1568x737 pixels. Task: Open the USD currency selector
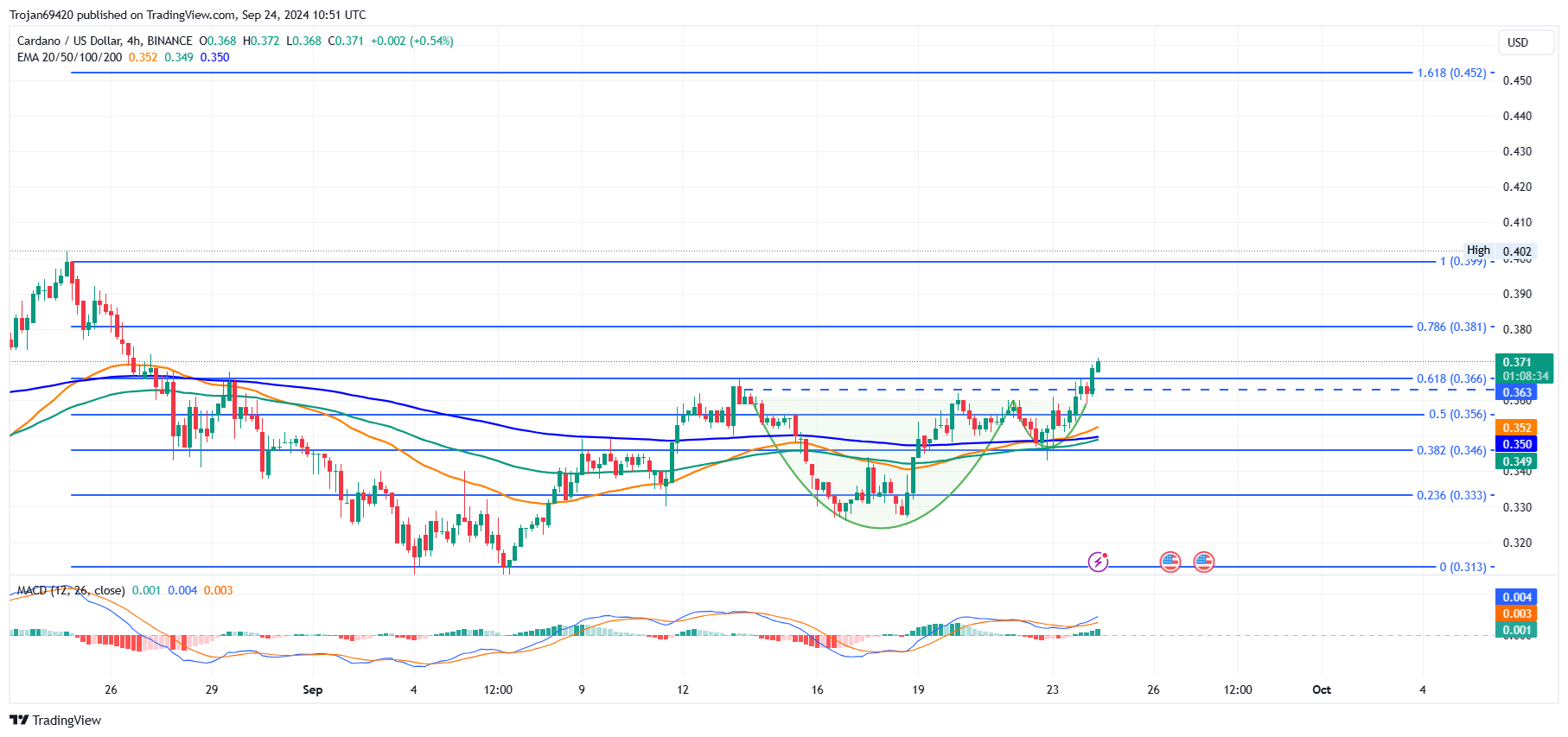1526,42
